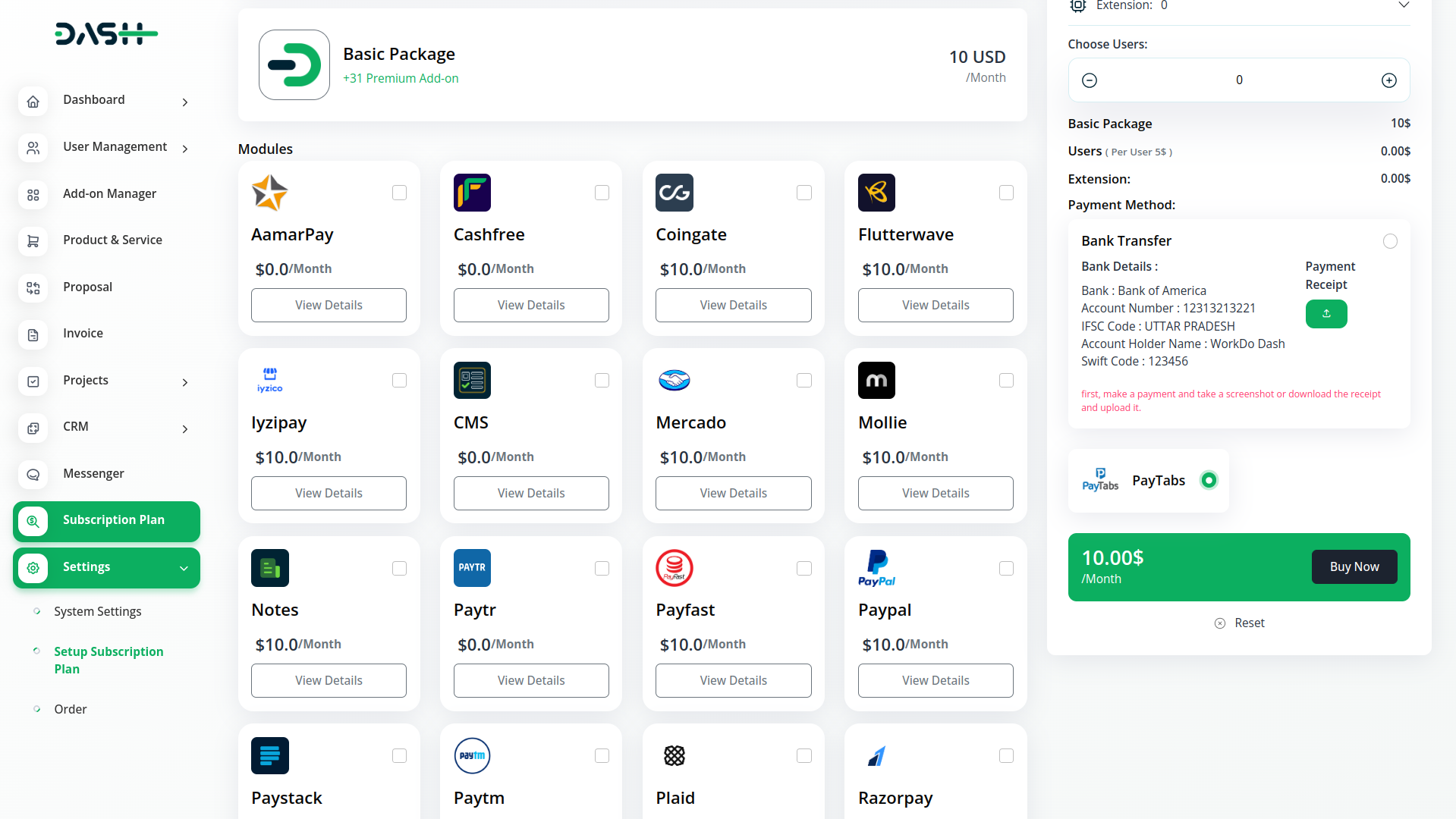The height and width of the screenshot is (819, 1456).
Task: Click the Dashboard home icon
Action: pos(33,102)
